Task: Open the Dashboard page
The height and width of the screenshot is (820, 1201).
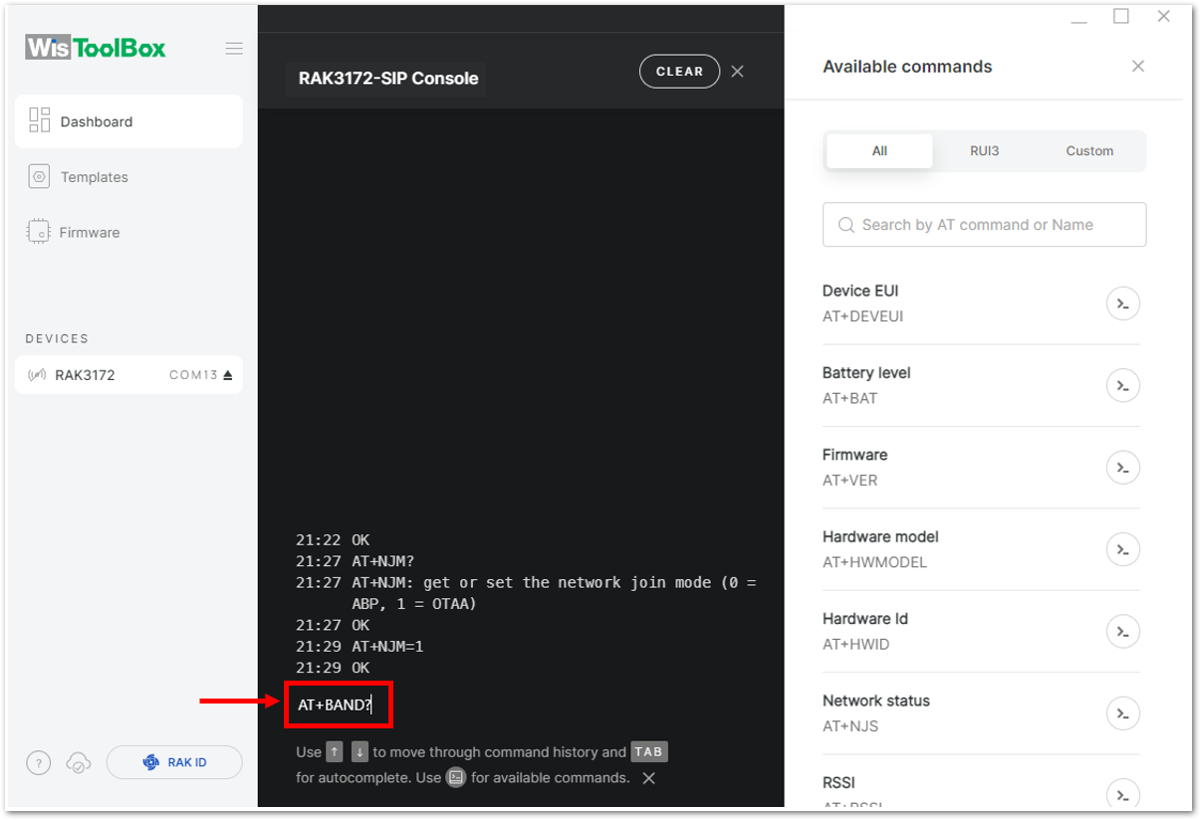Action: (x=129, y=122)
